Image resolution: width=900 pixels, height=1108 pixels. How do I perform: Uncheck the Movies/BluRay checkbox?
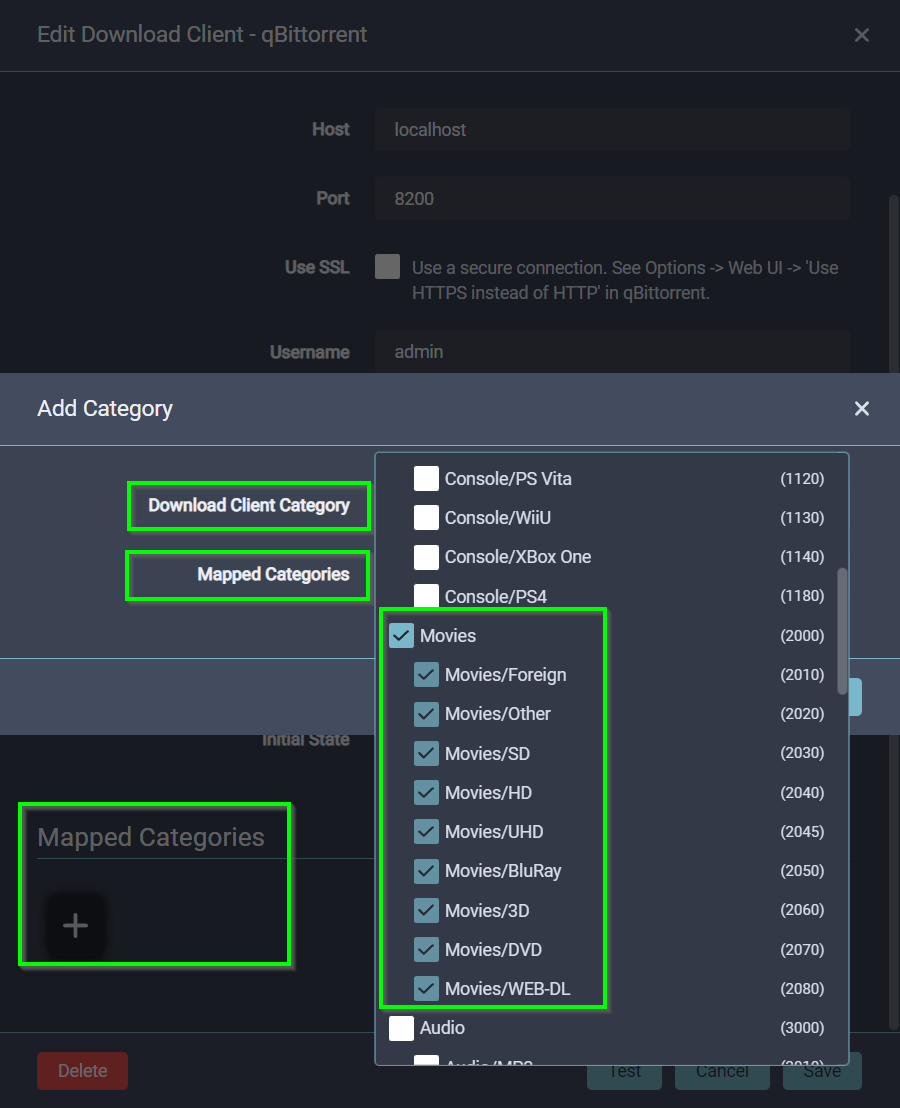(x=427, y=871)
